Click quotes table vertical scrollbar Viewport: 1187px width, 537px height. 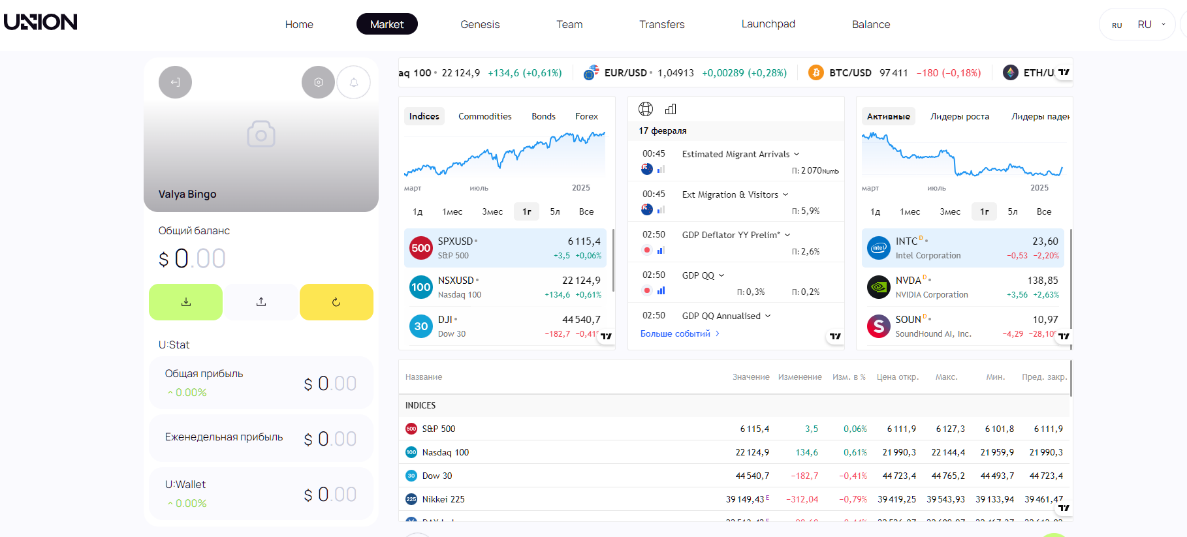click(x=1071, y=377)
